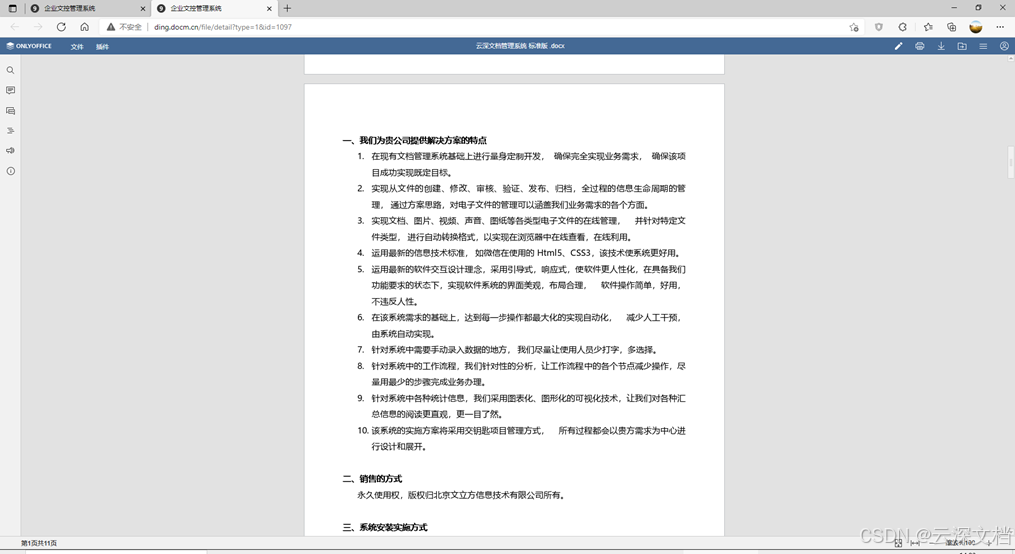1015x554 pixels.
Task: Click the document title in the header
Action: tap(520, 46)
